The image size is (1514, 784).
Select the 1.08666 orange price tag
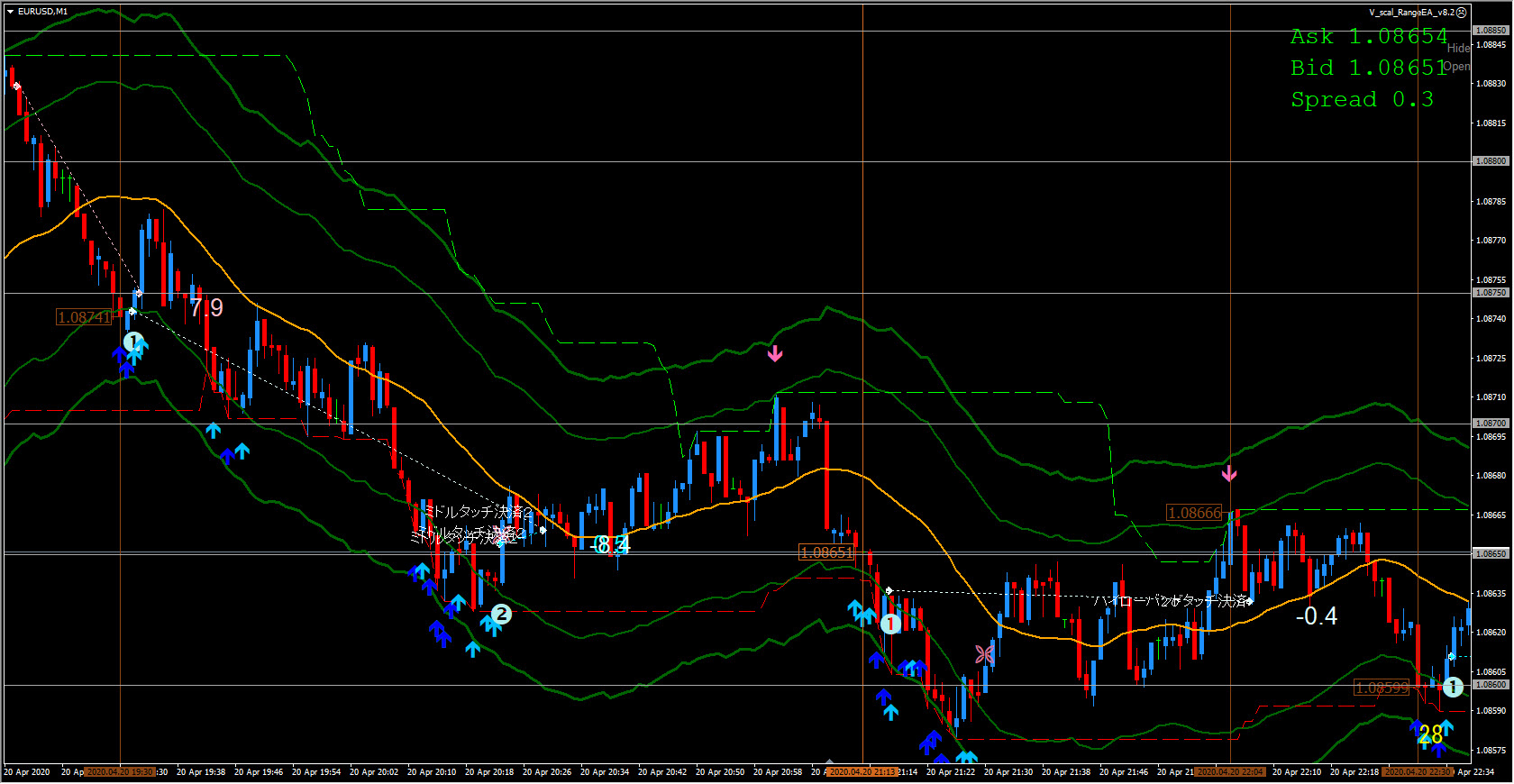(x=1195, y=513)
